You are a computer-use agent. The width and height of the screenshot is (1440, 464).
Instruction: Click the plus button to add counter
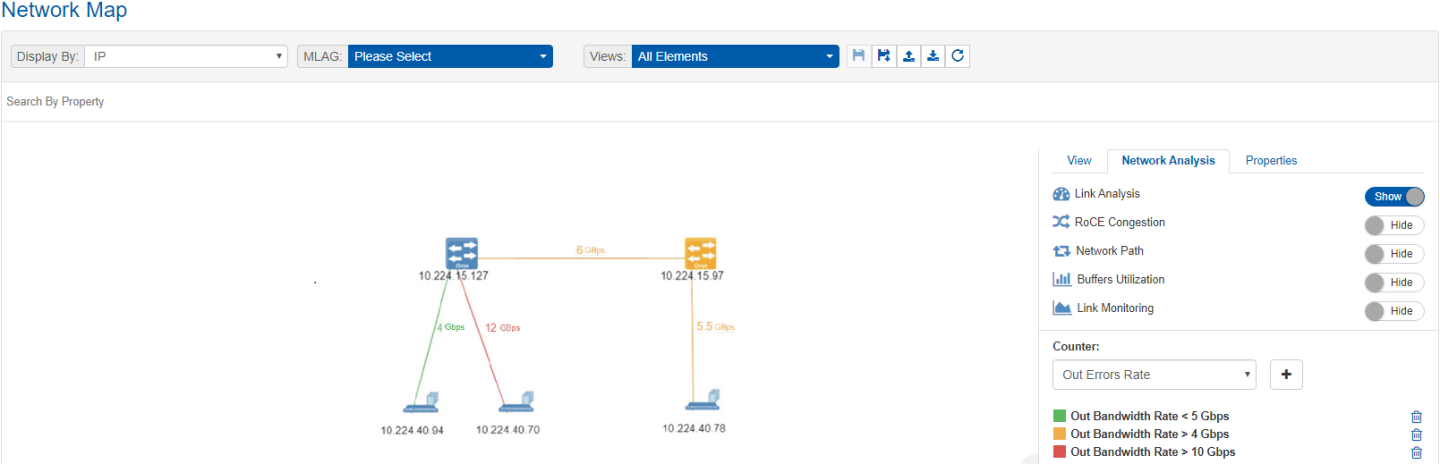pyautogui.click(x=1286, y=375)
